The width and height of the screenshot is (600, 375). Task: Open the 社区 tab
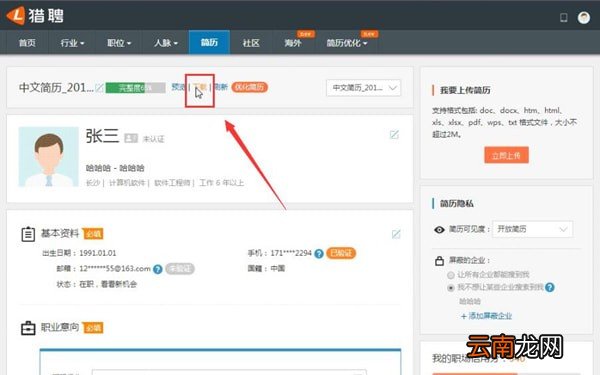[251, 42]
